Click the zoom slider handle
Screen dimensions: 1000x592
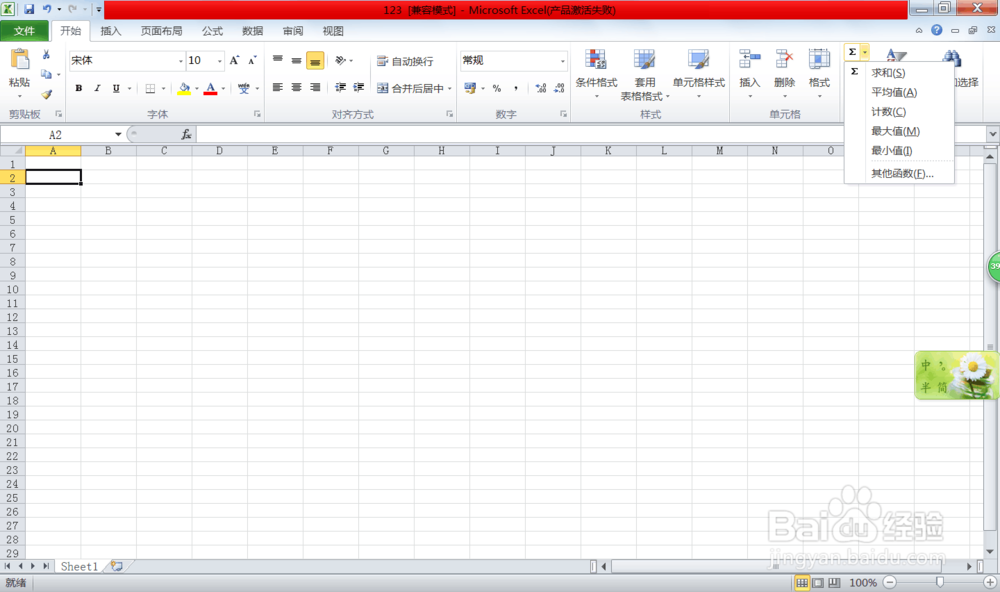point(939,582)
